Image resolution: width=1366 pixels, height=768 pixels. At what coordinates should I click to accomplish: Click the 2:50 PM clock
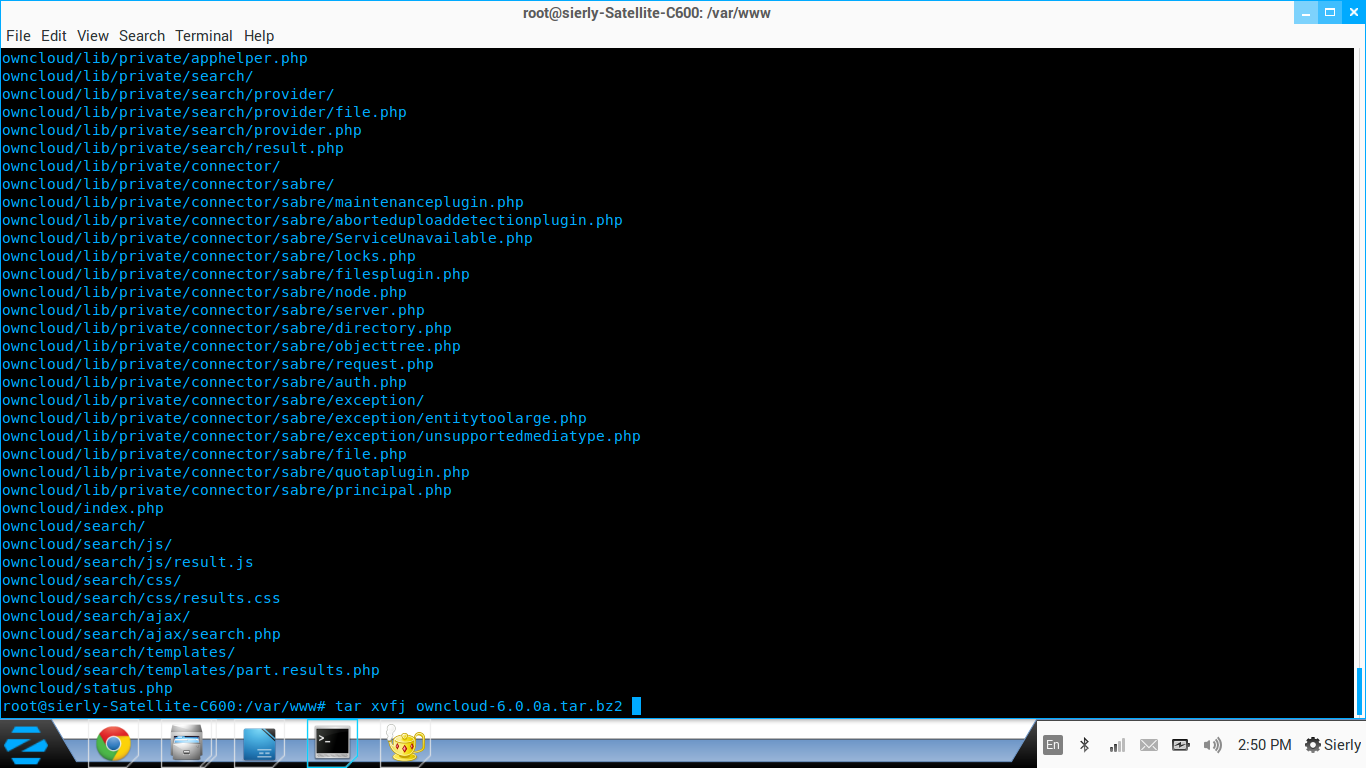pos(1264,745)
